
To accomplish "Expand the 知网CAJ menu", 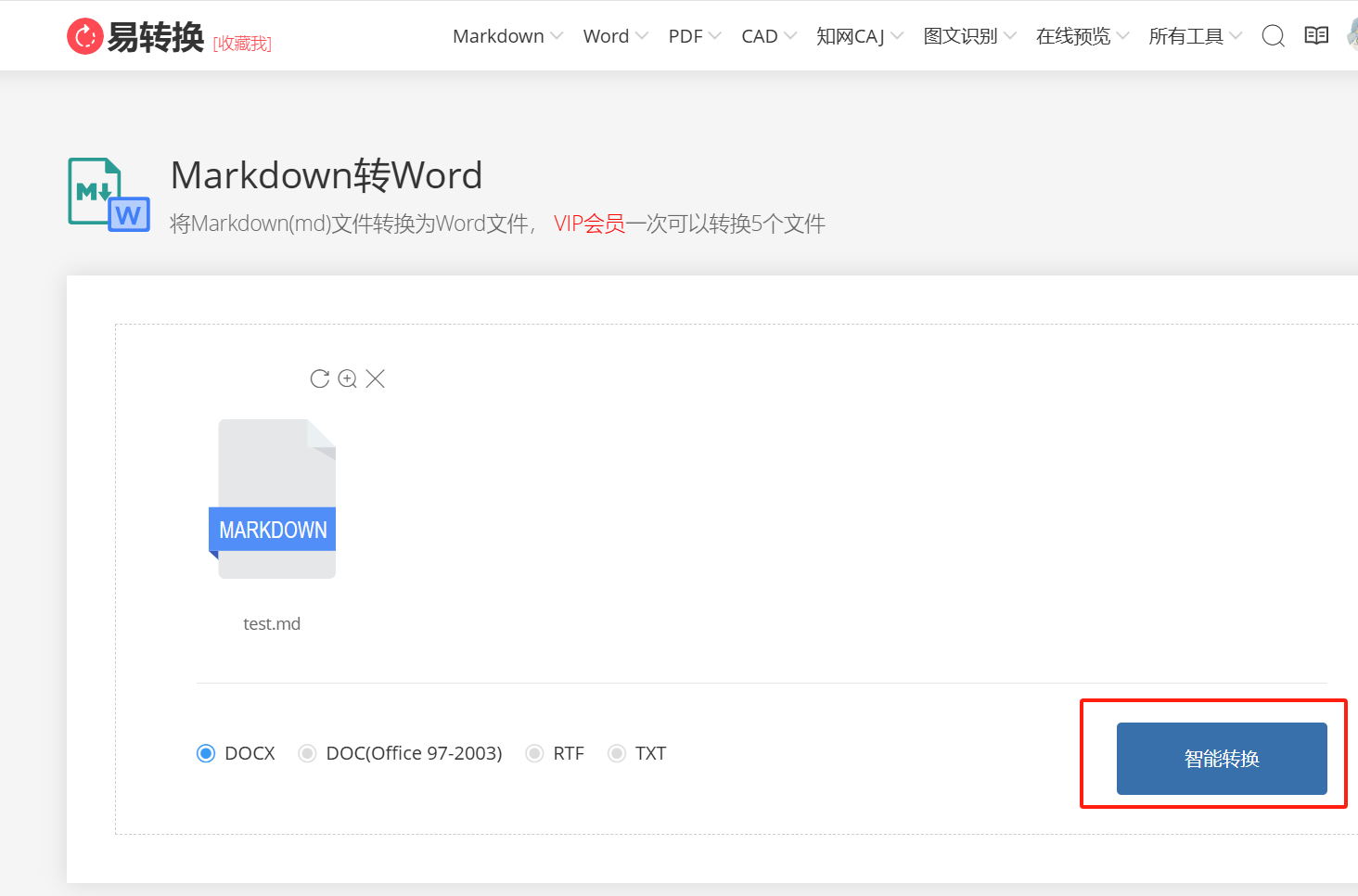I will pyautogui.click(x=860, y=36).
